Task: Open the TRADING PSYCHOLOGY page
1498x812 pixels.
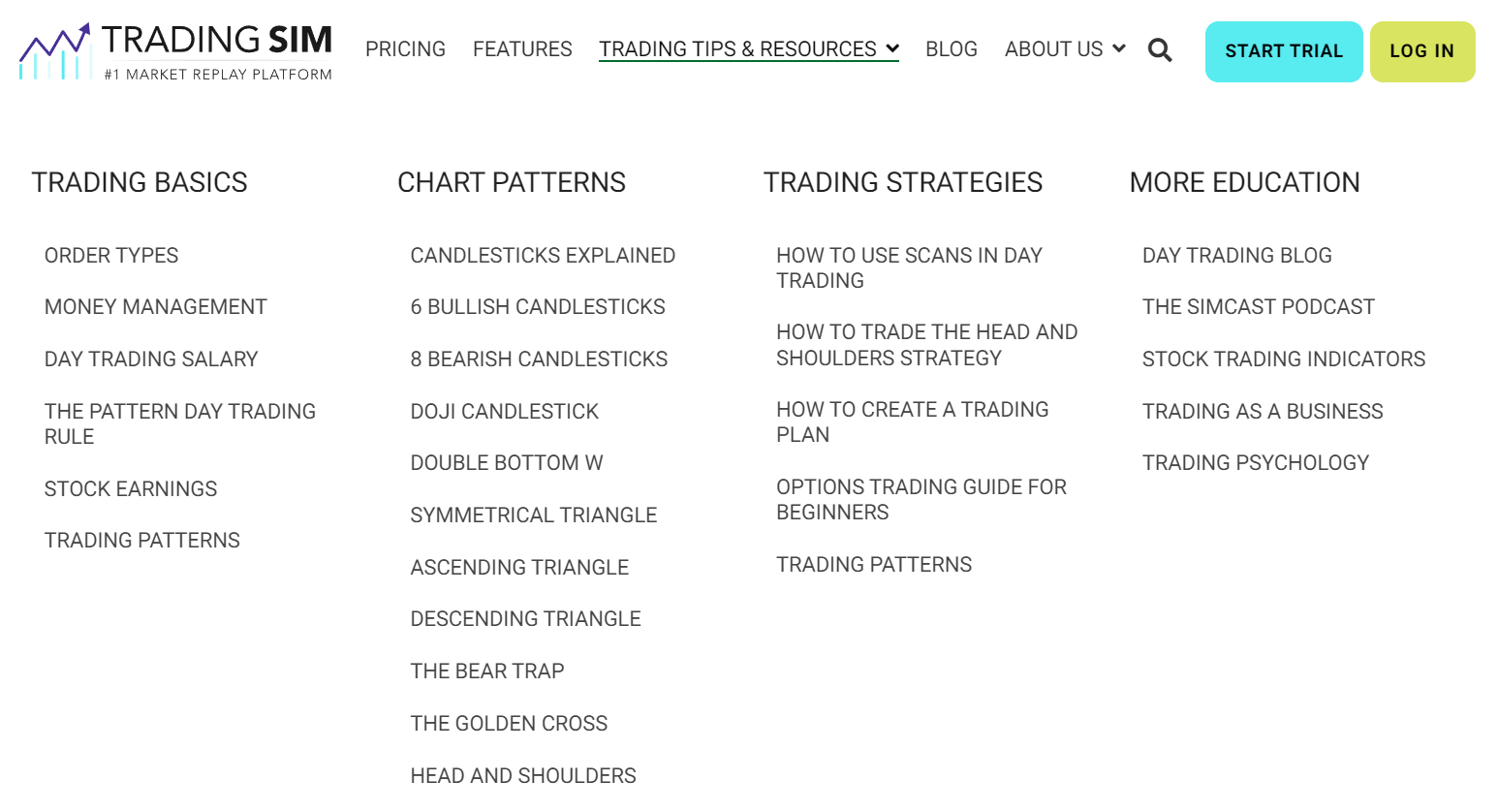Action: coord(1256,462)
